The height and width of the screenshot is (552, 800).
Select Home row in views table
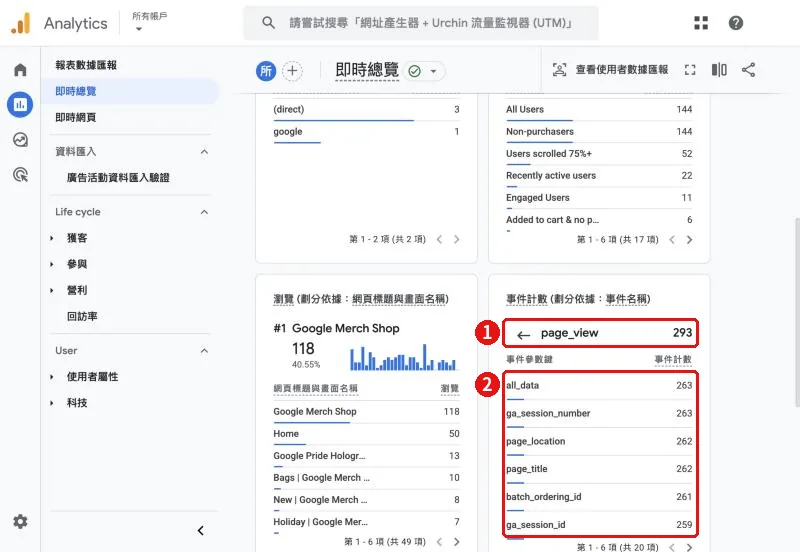pos(366,434)
